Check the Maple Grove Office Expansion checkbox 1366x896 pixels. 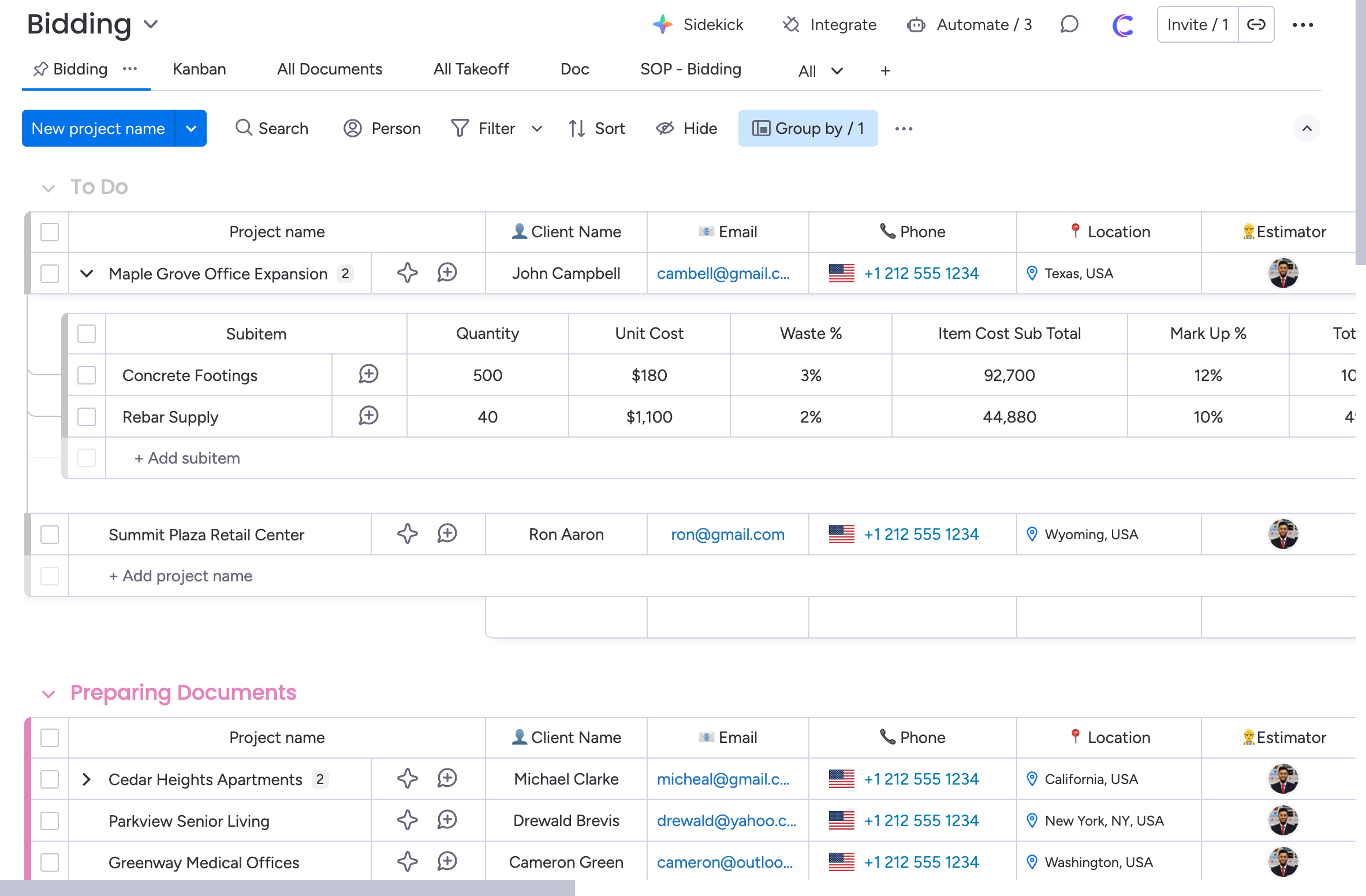(50, 274)
